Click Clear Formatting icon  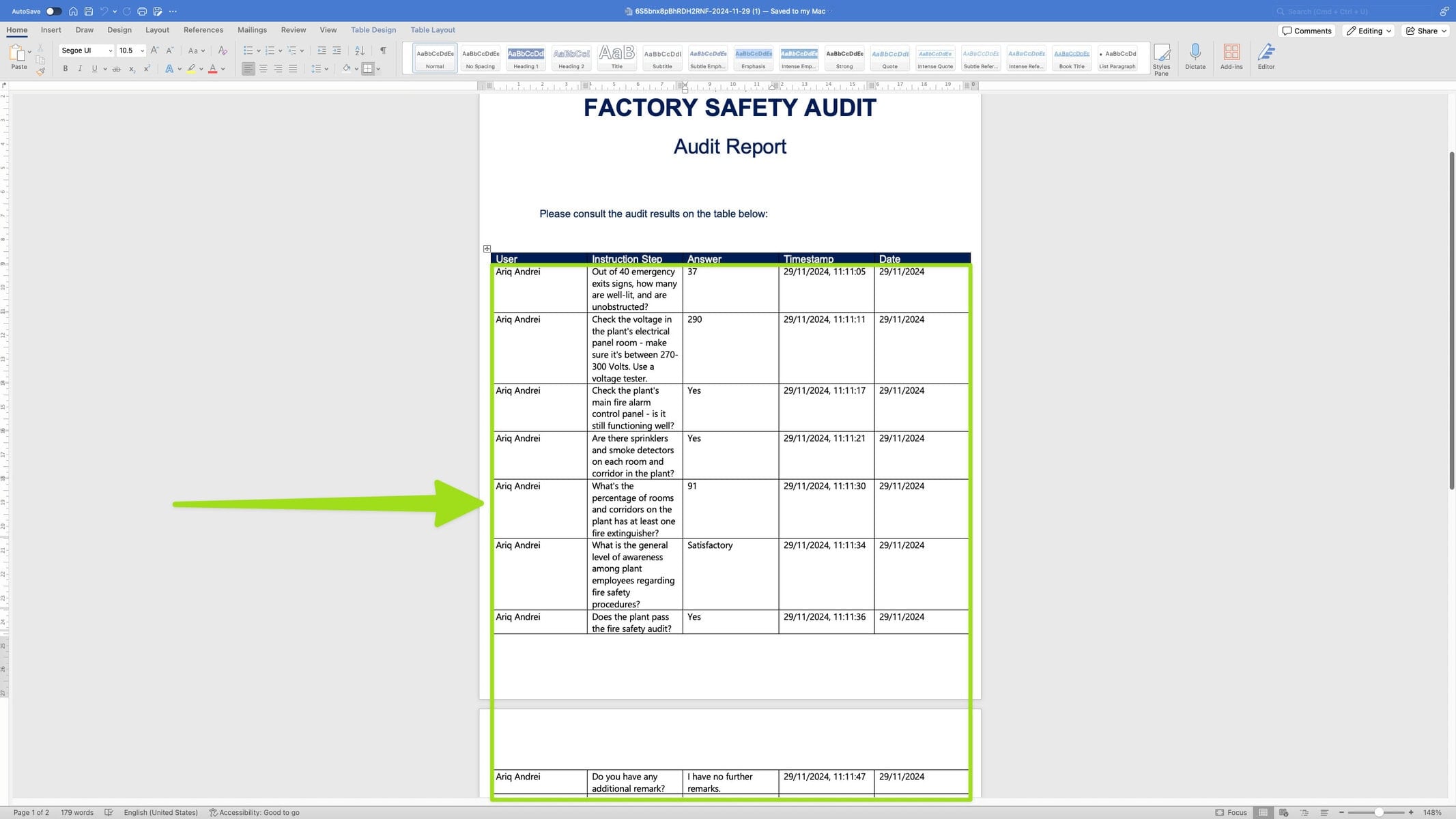223,51
